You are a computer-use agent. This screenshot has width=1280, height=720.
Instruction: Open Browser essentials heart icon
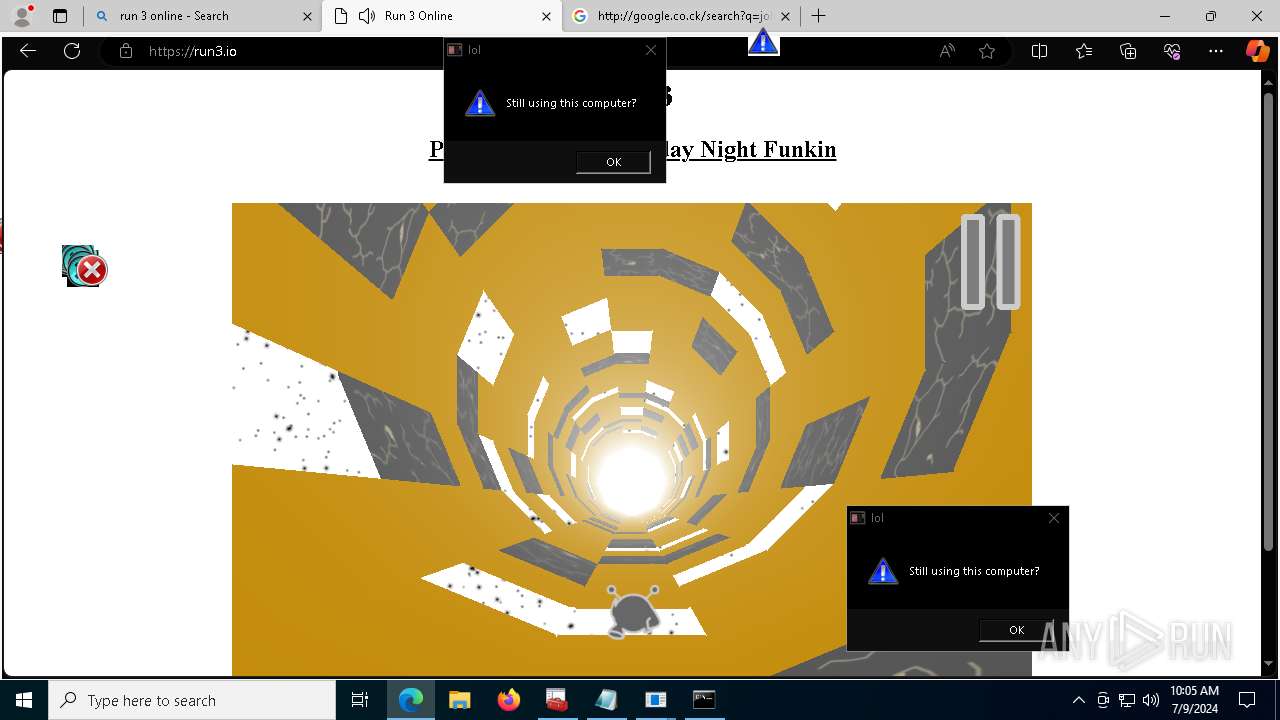(x=1172, y=51)
